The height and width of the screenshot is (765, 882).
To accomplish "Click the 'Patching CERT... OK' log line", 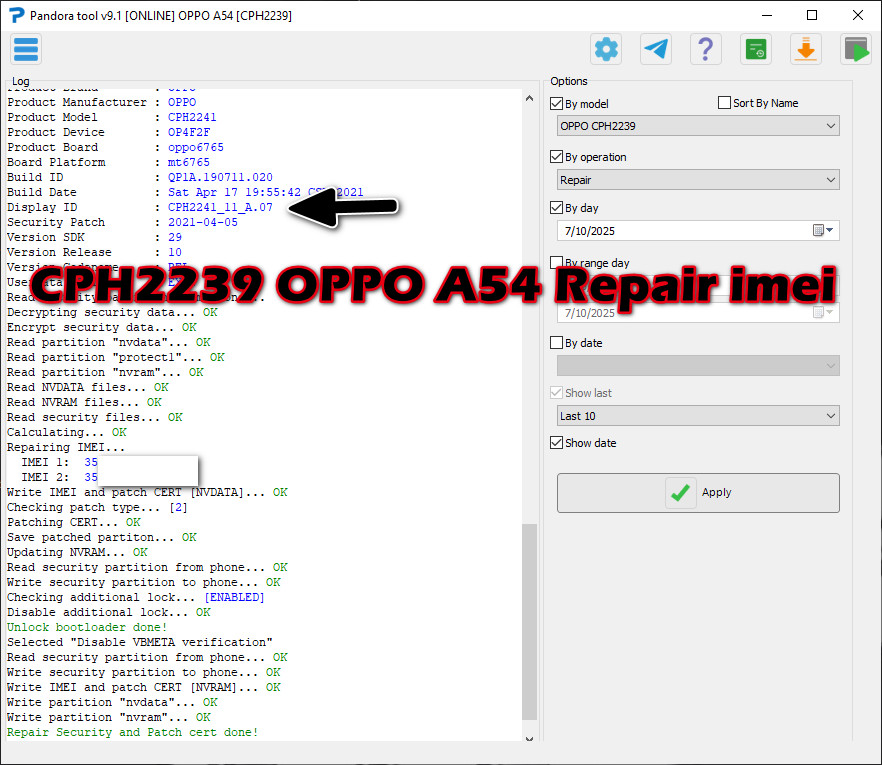I will (x=74, y=523).
